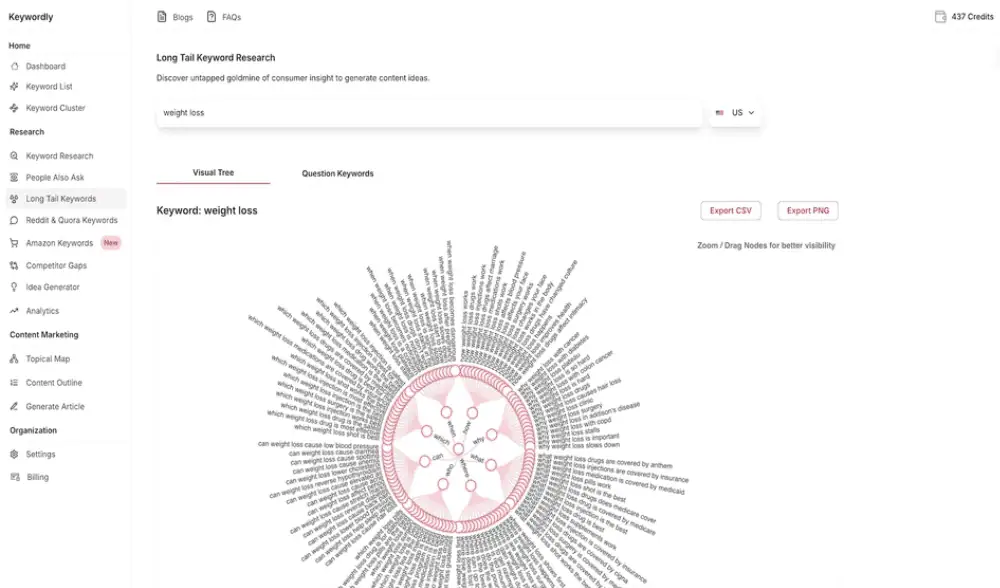Click the Competitor Gaps icon

(14, 266)
